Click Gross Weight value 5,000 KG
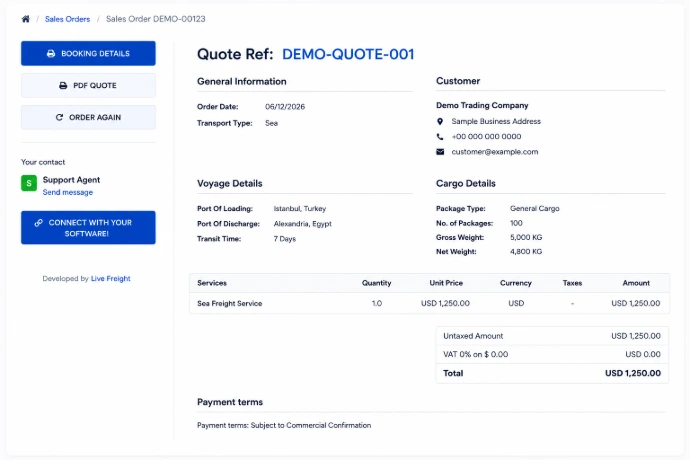The height and width of the screenshot is (460, 690). click(x=526, y=237)
